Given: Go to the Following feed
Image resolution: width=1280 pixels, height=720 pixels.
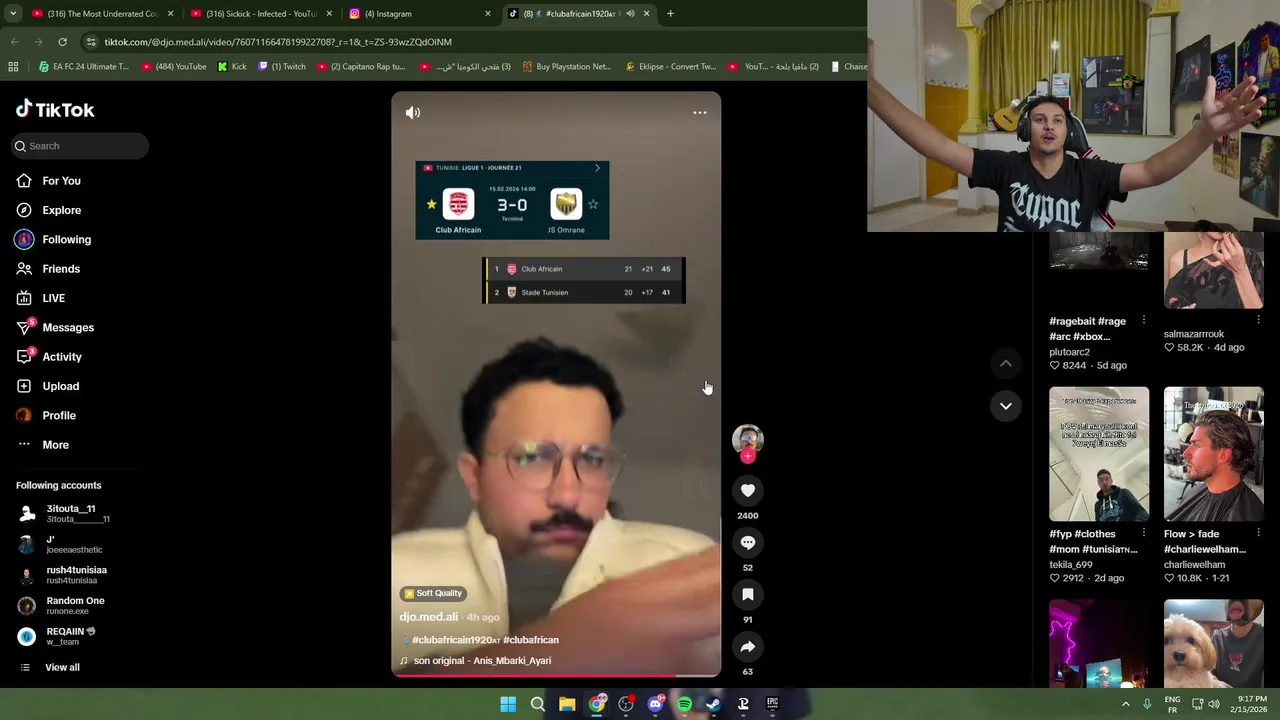Looking at the screenshot, I should tap(66, 239).
